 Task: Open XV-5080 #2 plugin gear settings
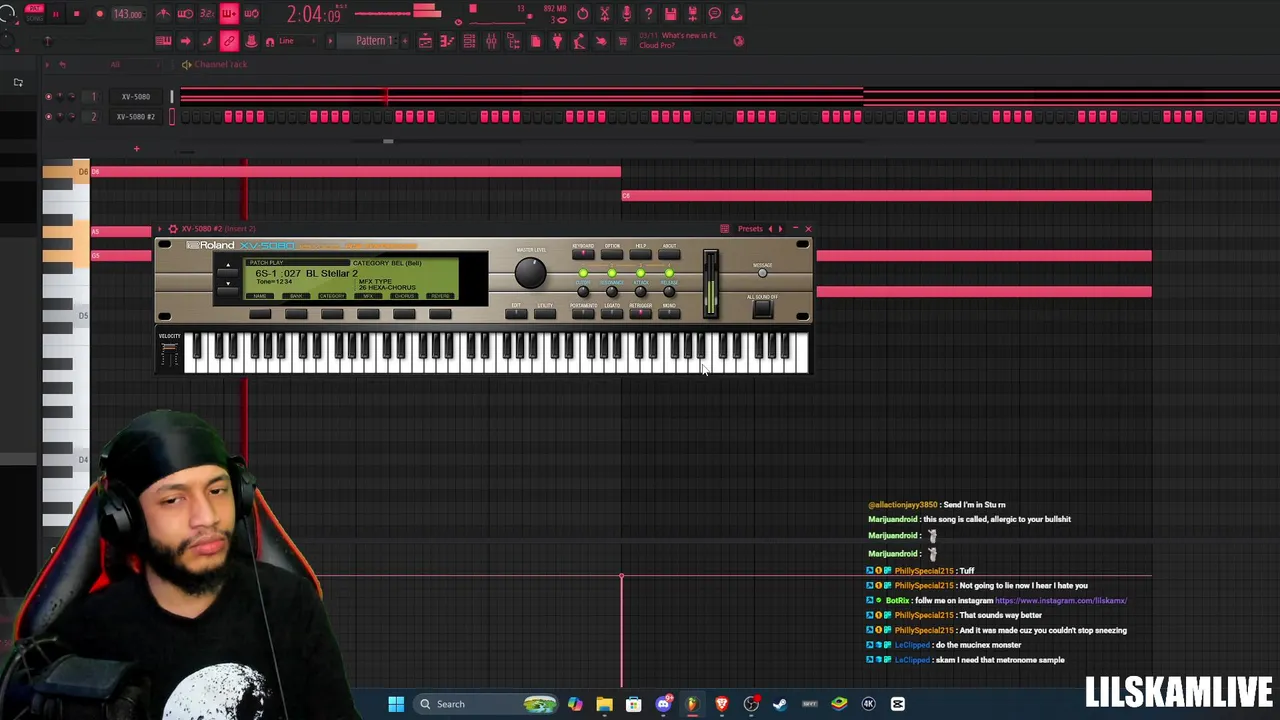172,229
